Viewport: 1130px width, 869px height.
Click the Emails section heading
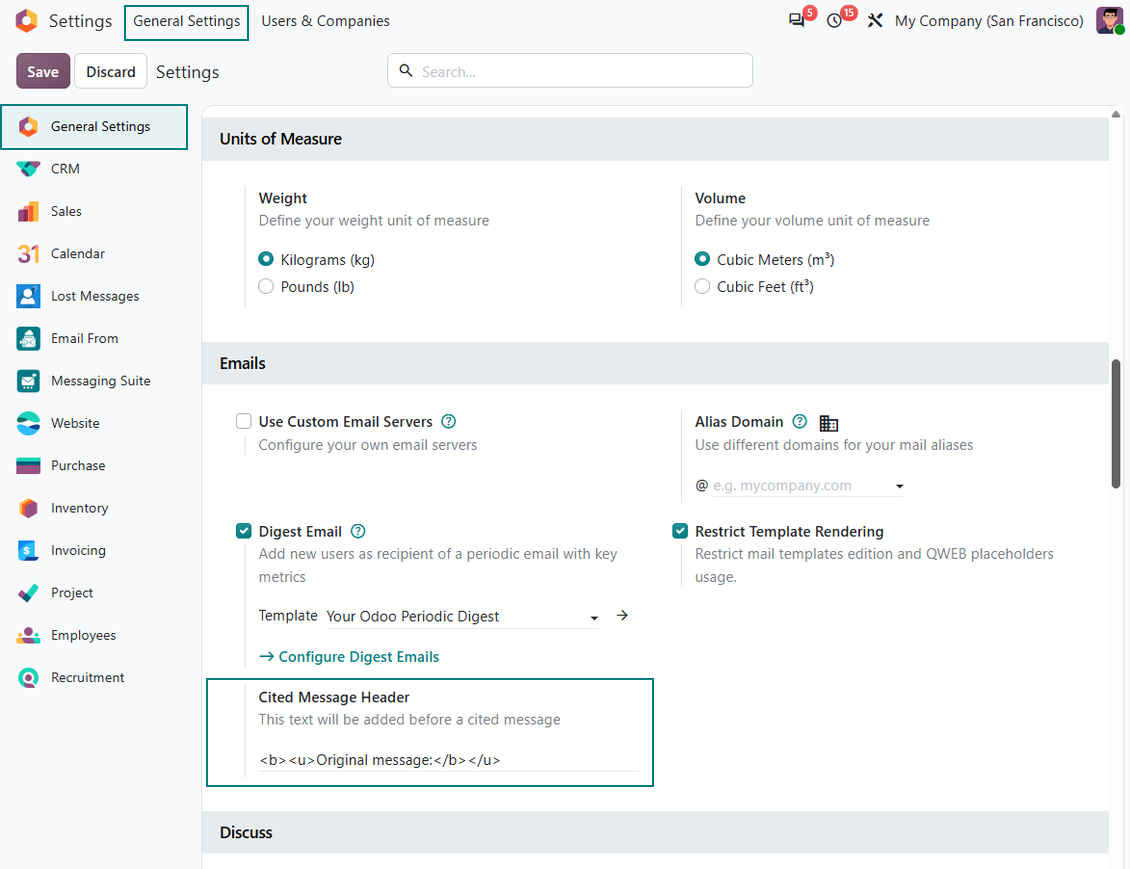click(243, 363)
